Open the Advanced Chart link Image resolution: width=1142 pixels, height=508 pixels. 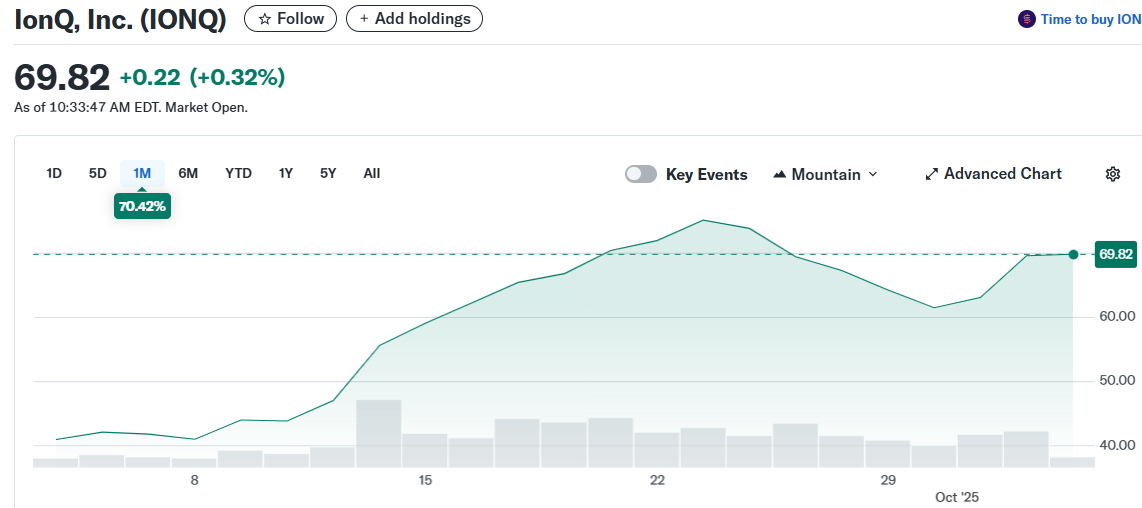click(x=1002, y=174)
